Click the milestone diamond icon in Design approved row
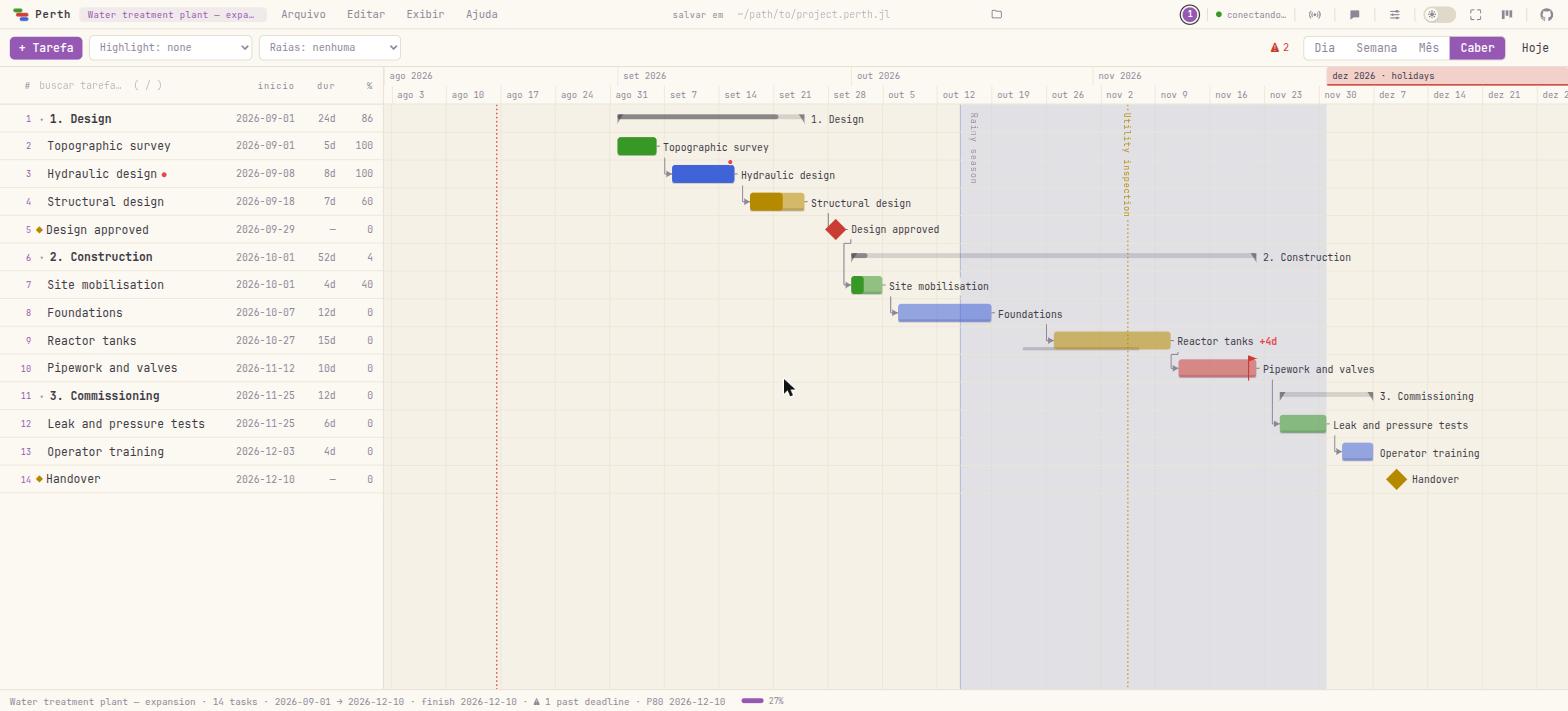Image resolution: width=1568 pixels, height=711 pixels. click(x=39, y=230)
